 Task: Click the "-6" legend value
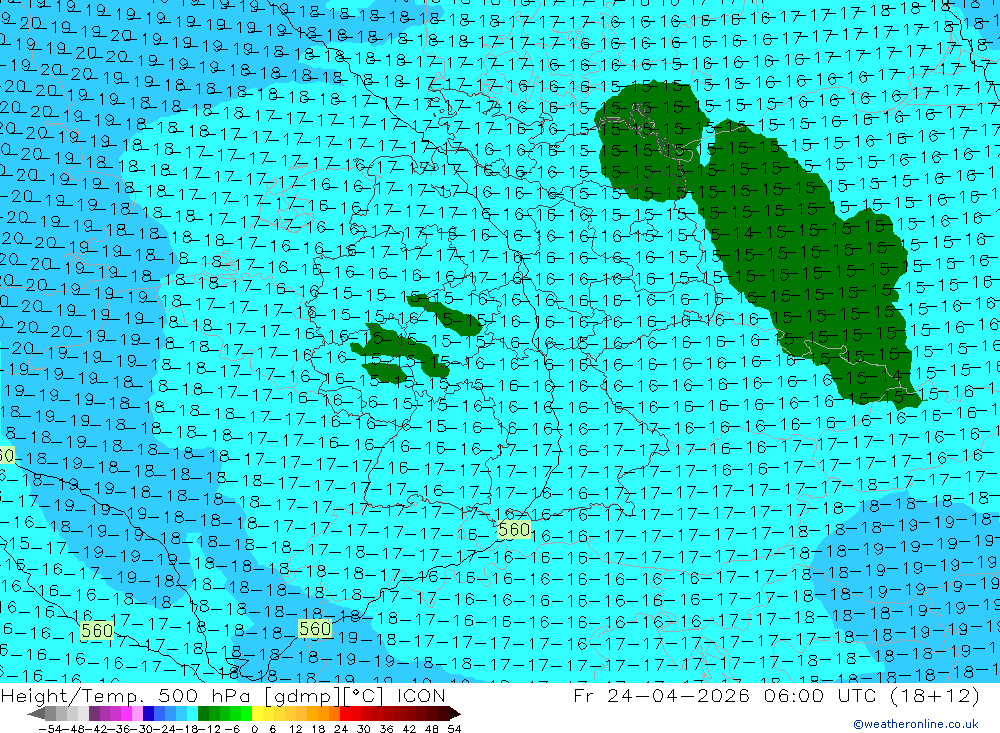[x=232, y=729]
